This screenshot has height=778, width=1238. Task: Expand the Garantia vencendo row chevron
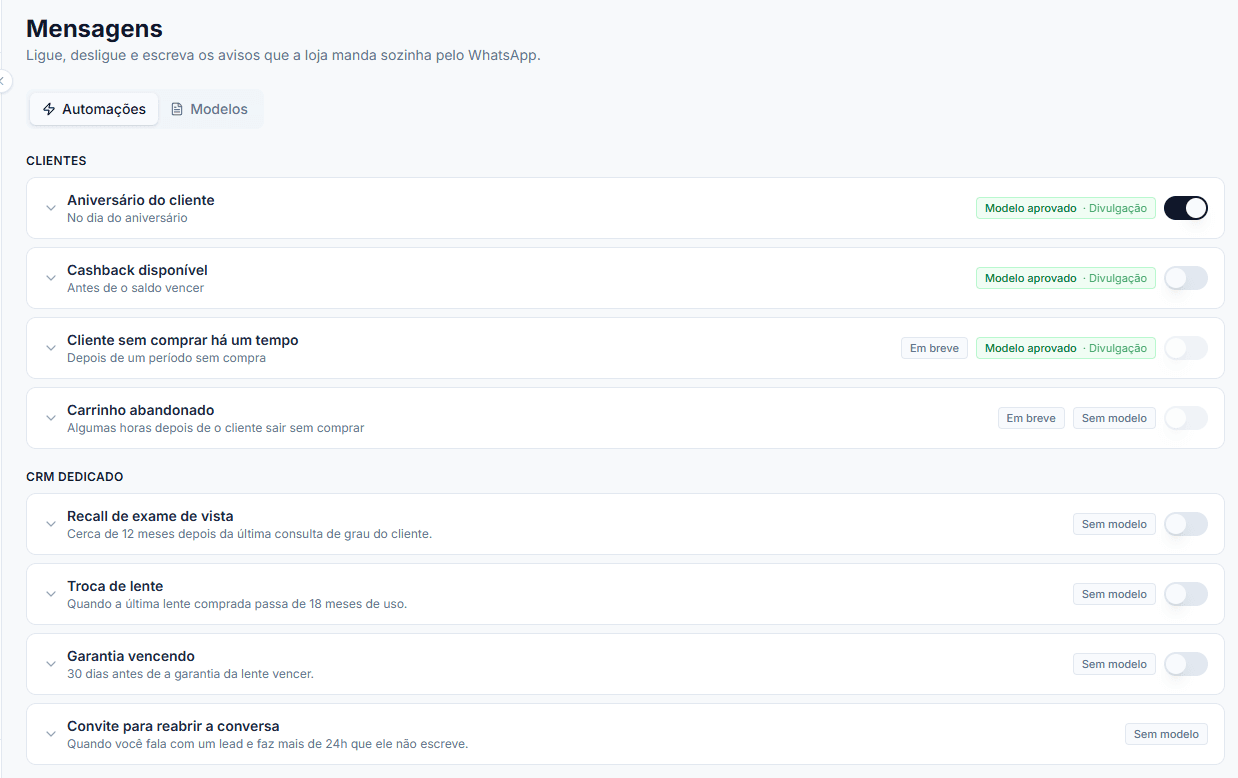(x=51, y=664)
